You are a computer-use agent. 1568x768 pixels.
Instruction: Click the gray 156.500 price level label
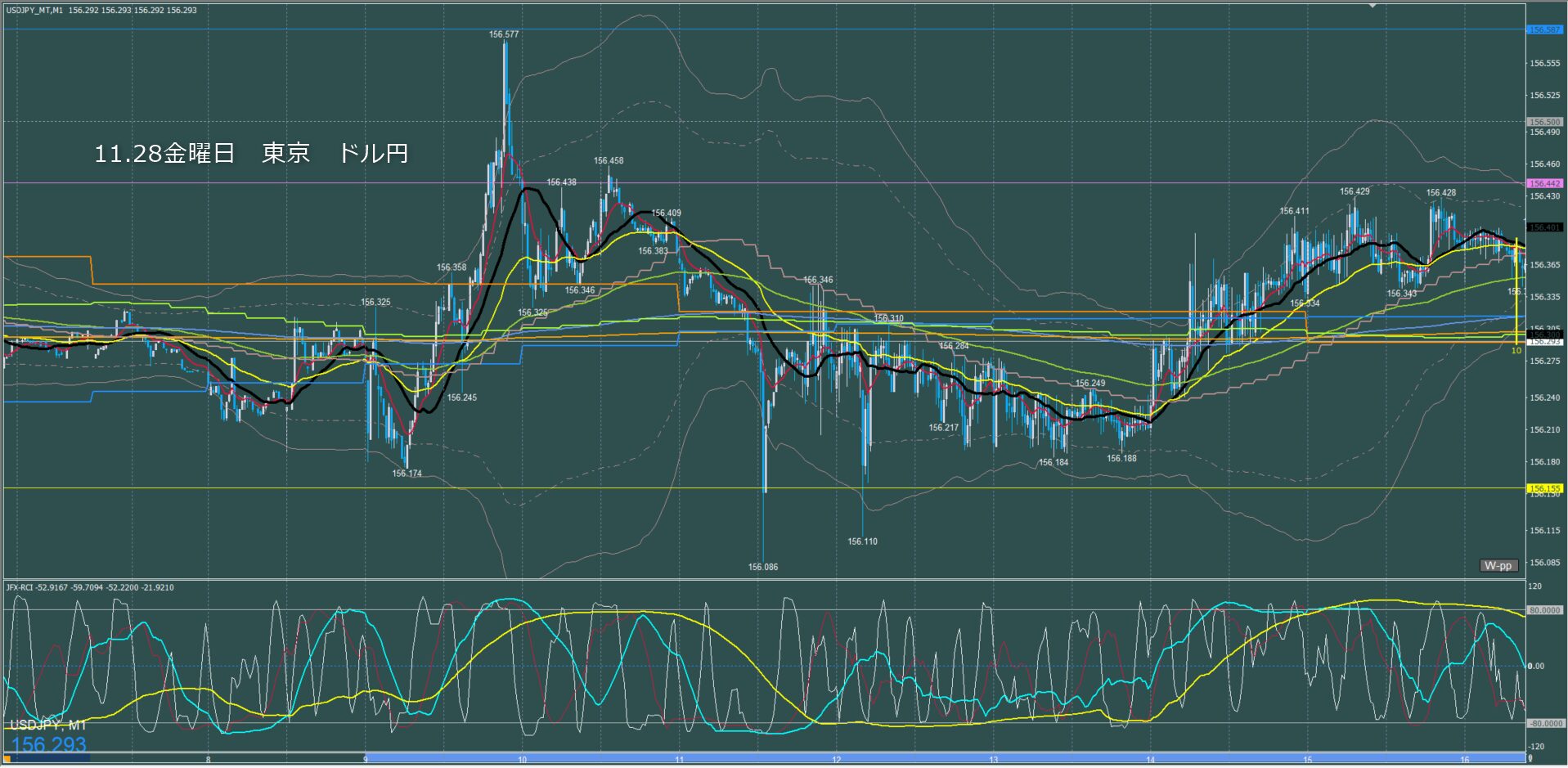[1544, 122]
